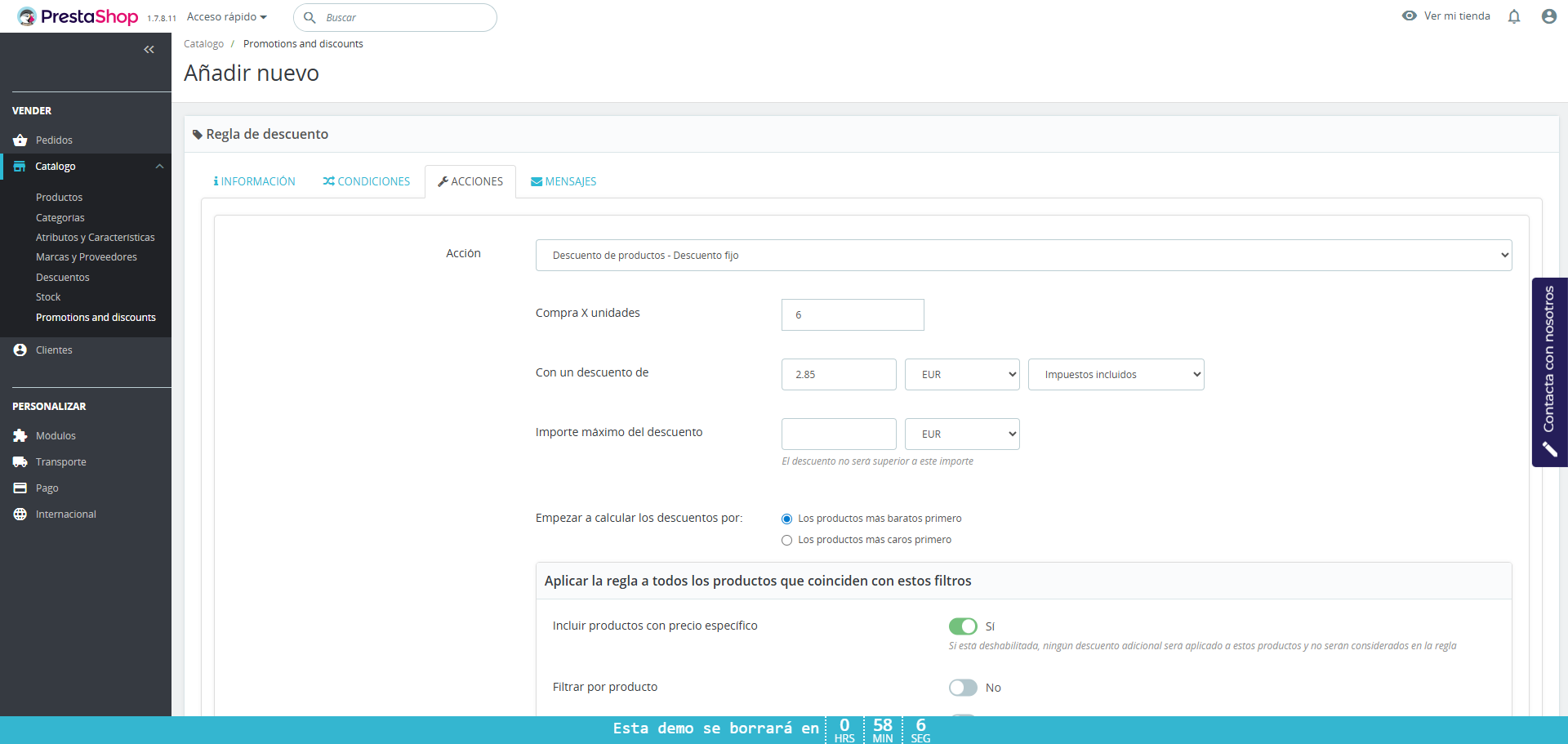The image size is (1568, 744).
Task: Click the Modulos menu label
Action: [56, 436]
